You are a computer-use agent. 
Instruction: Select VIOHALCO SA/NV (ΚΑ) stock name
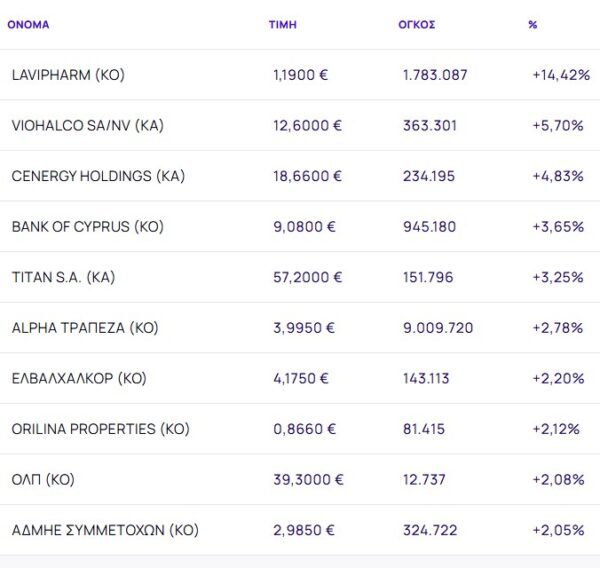87,125
